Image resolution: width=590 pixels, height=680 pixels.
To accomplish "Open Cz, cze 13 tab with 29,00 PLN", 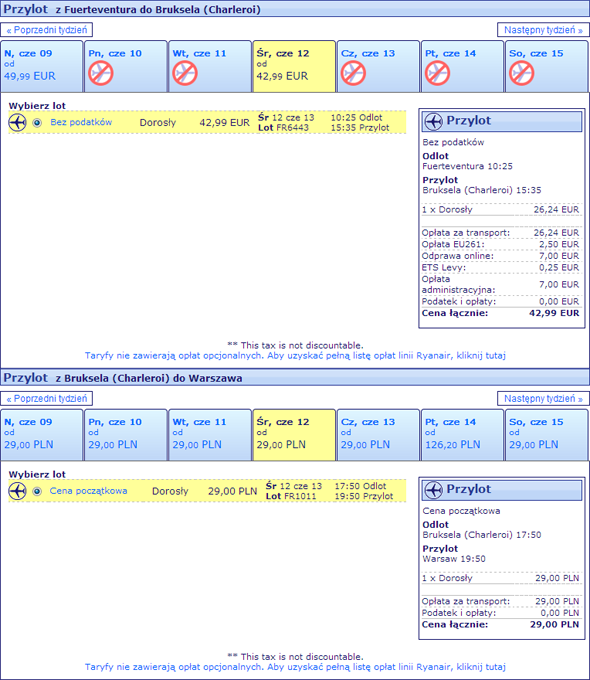I will coord(378,435).
